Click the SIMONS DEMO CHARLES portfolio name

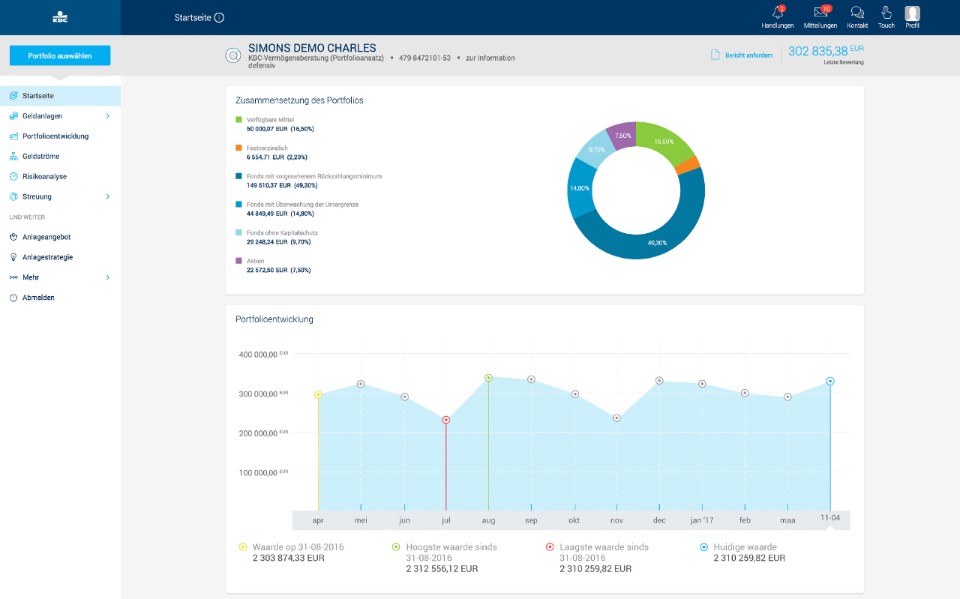(312, 48)
